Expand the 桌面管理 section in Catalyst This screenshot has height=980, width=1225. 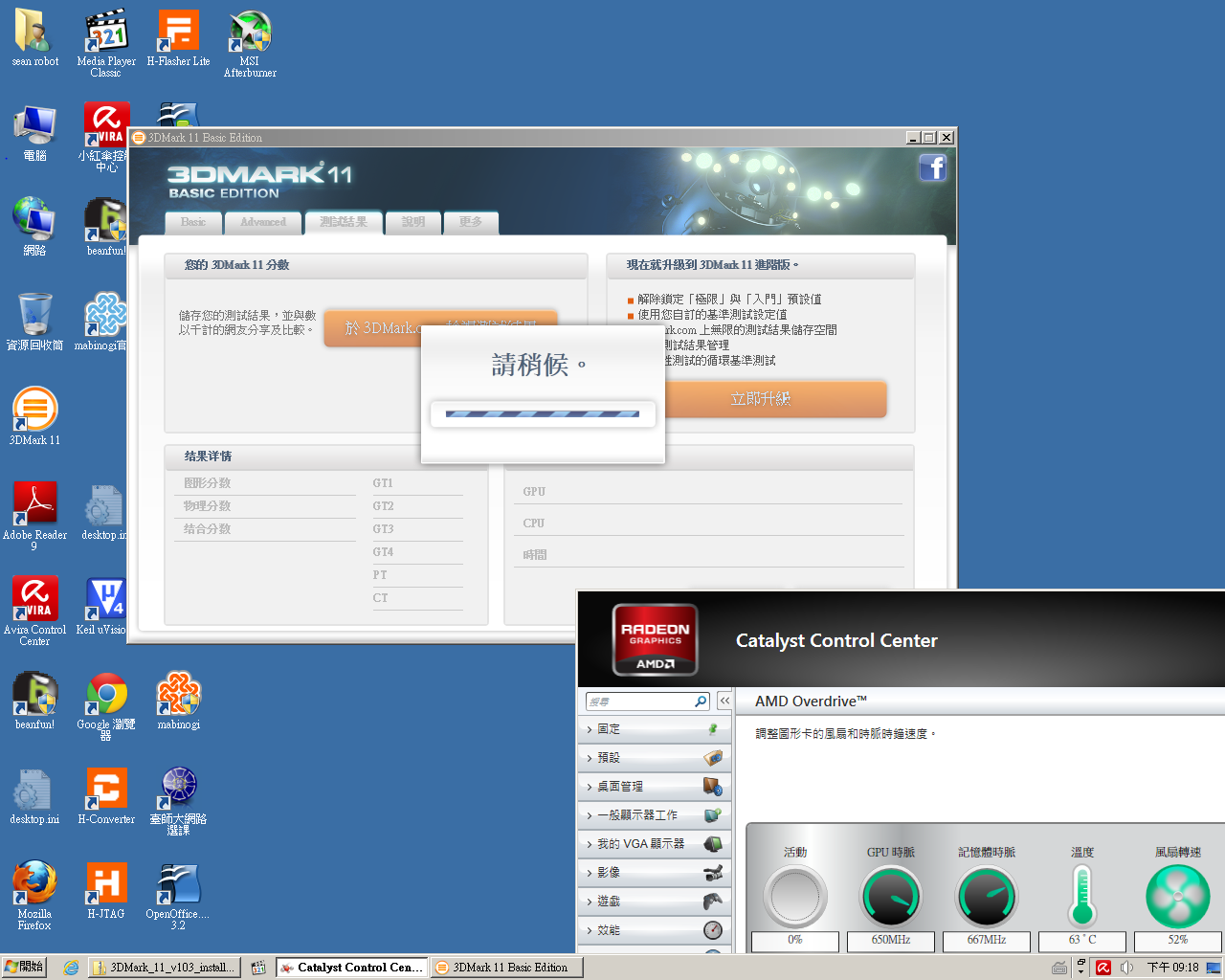(654, 787)
